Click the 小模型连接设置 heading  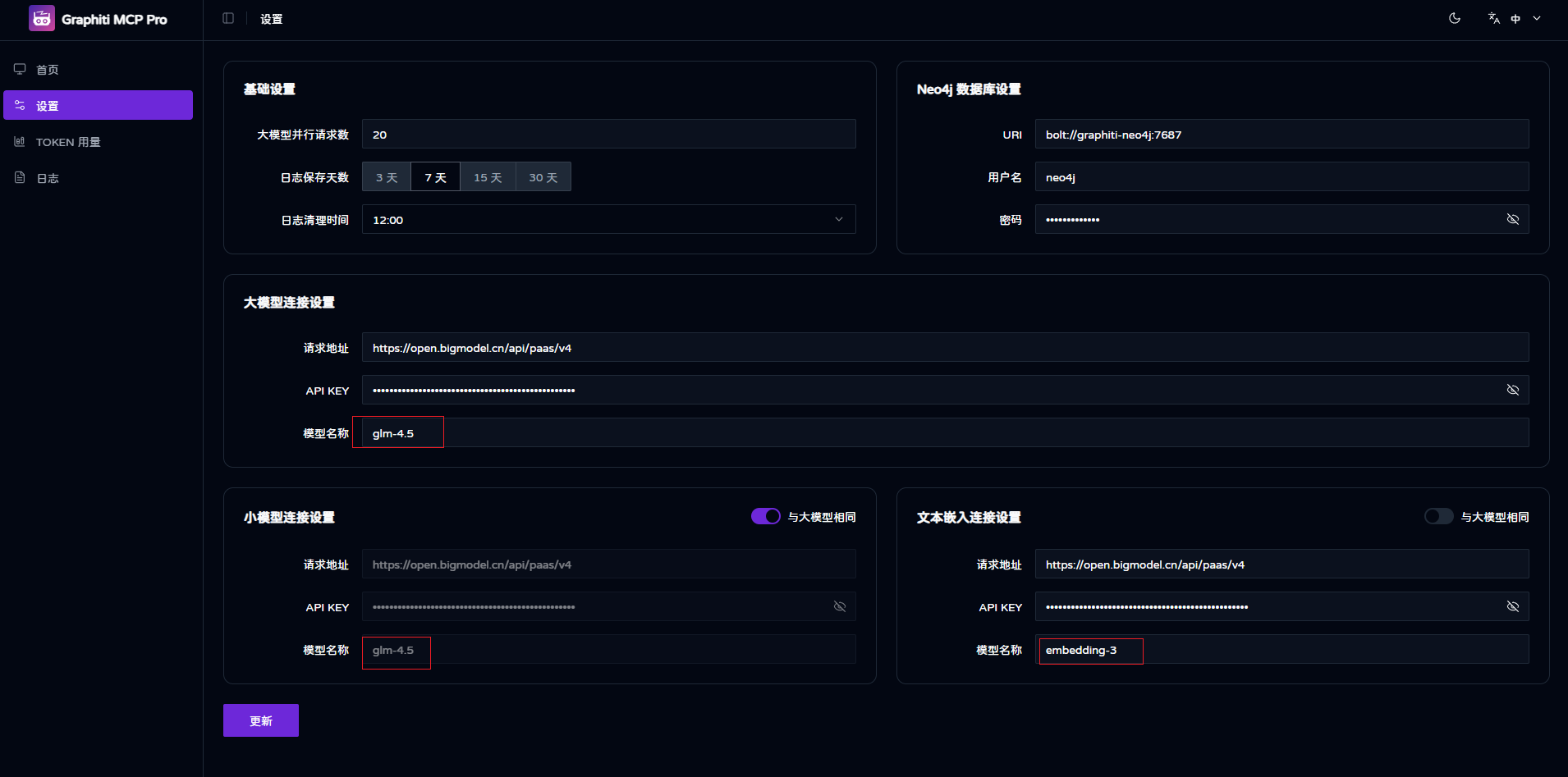coord(289,517)
